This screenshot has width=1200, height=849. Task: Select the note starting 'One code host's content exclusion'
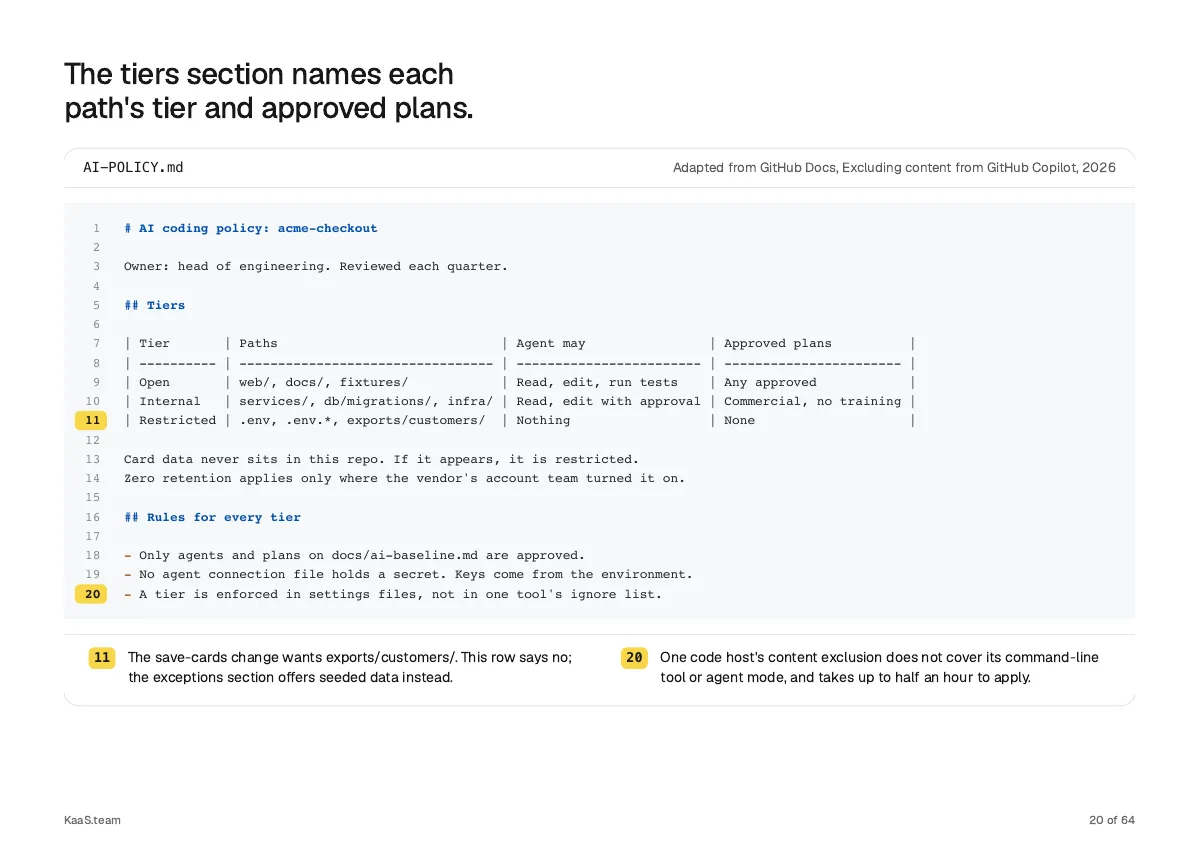pyautogui.click(x=879, y=667)
